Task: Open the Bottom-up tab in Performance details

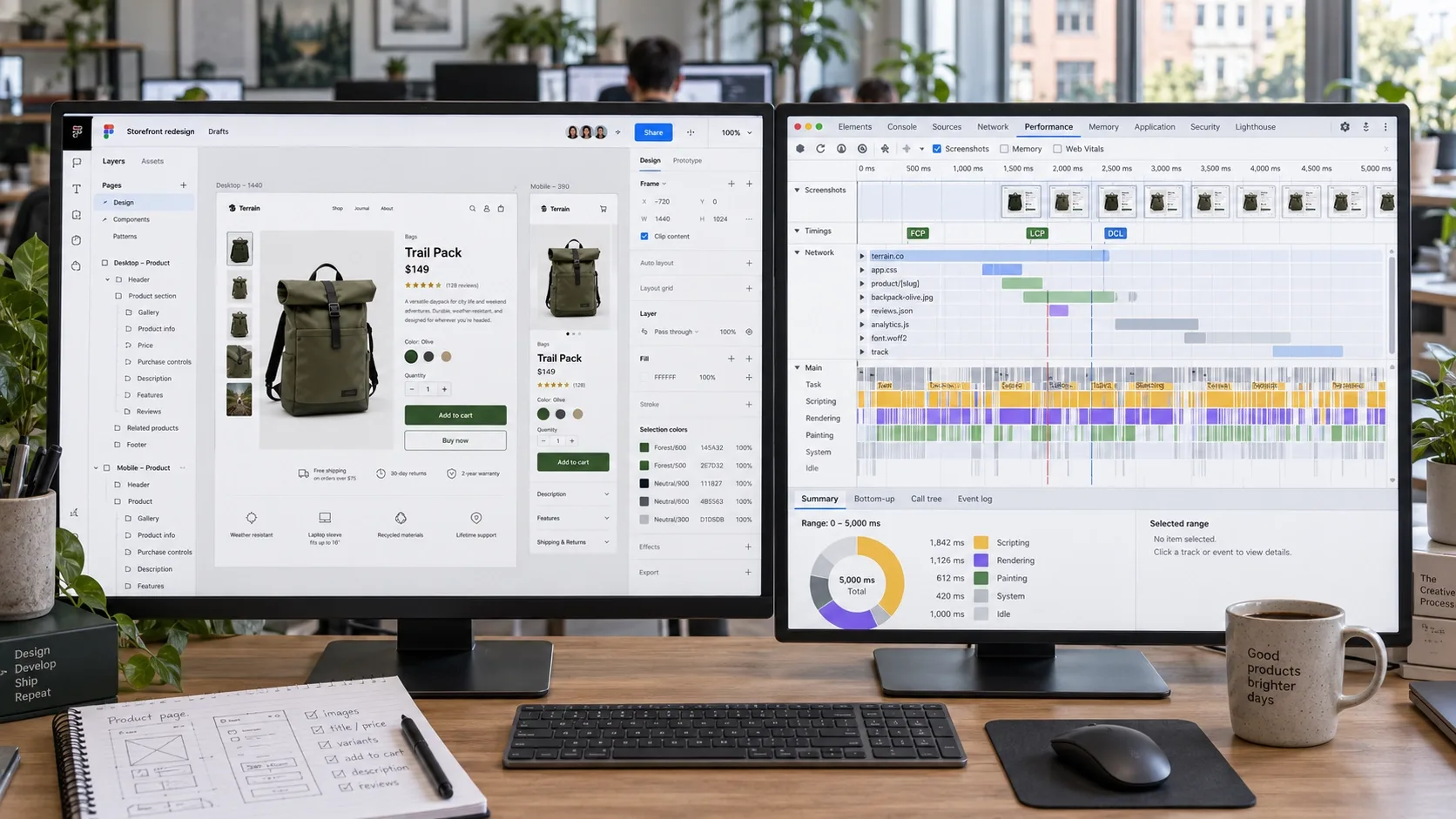Action: click(x=874, y=500)
